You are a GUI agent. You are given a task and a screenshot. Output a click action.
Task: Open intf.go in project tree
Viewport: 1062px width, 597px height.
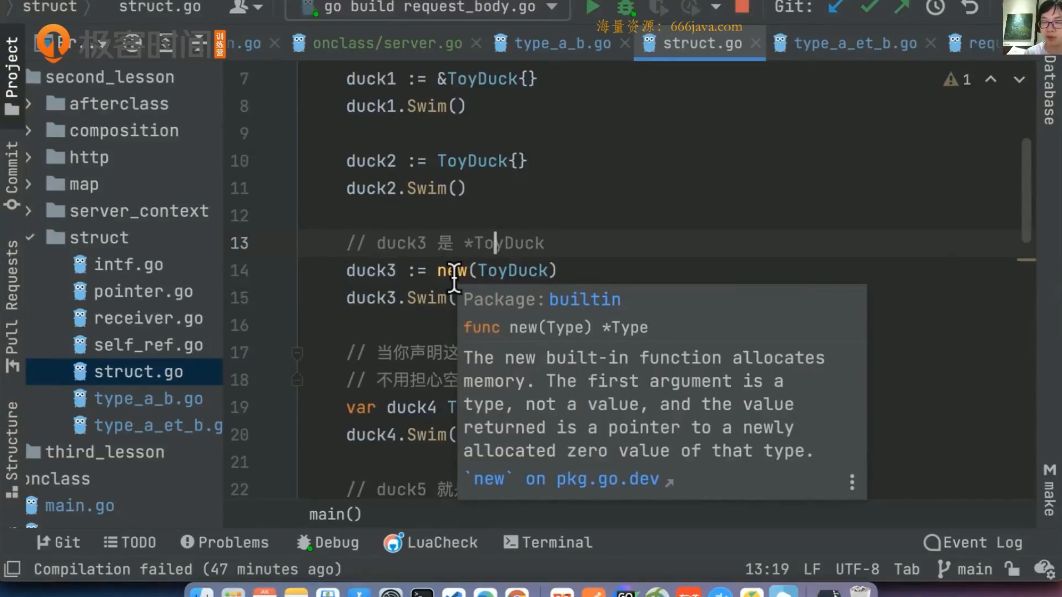click(x=128, y=265)
